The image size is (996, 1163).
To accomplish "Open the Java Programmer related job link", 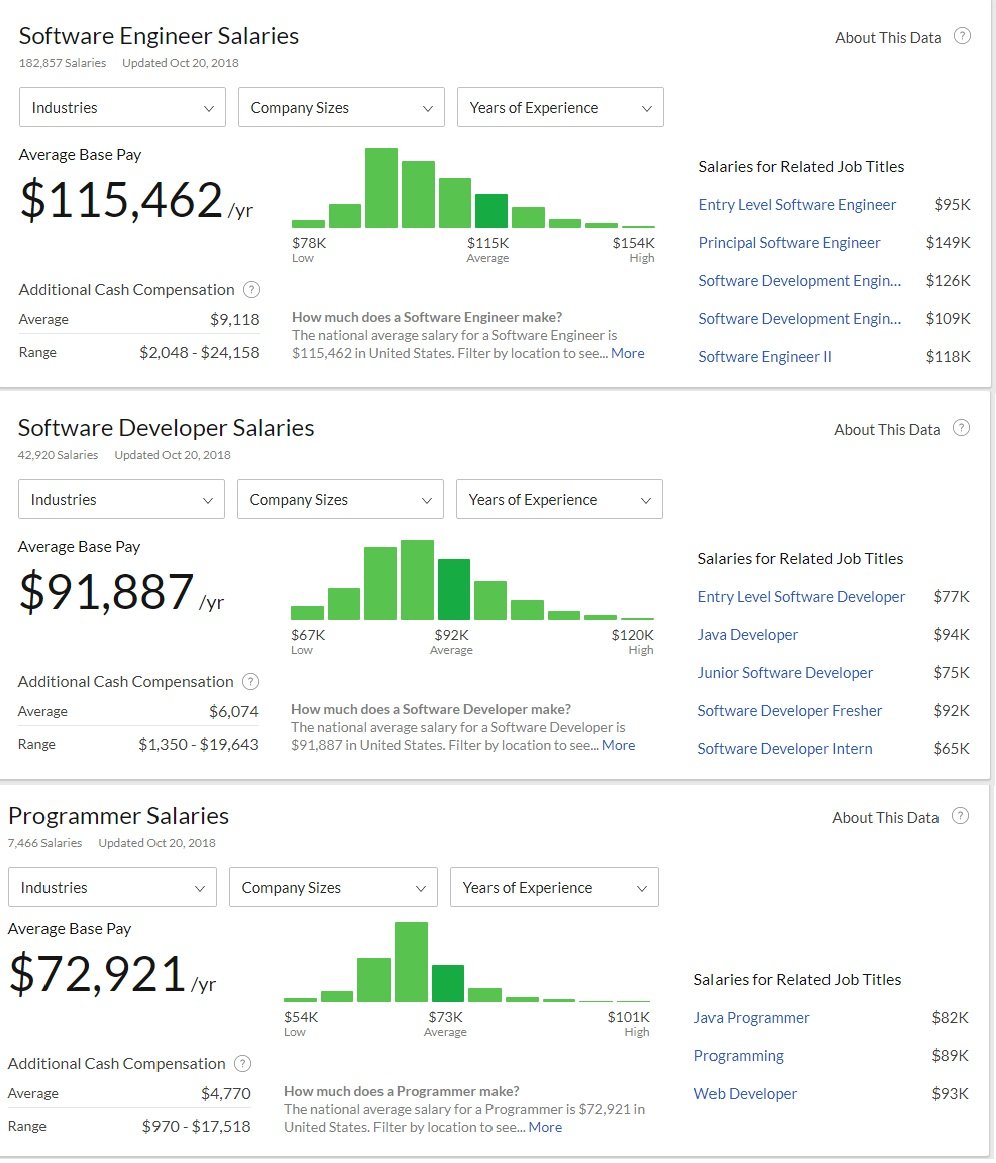I will 751,1017.
